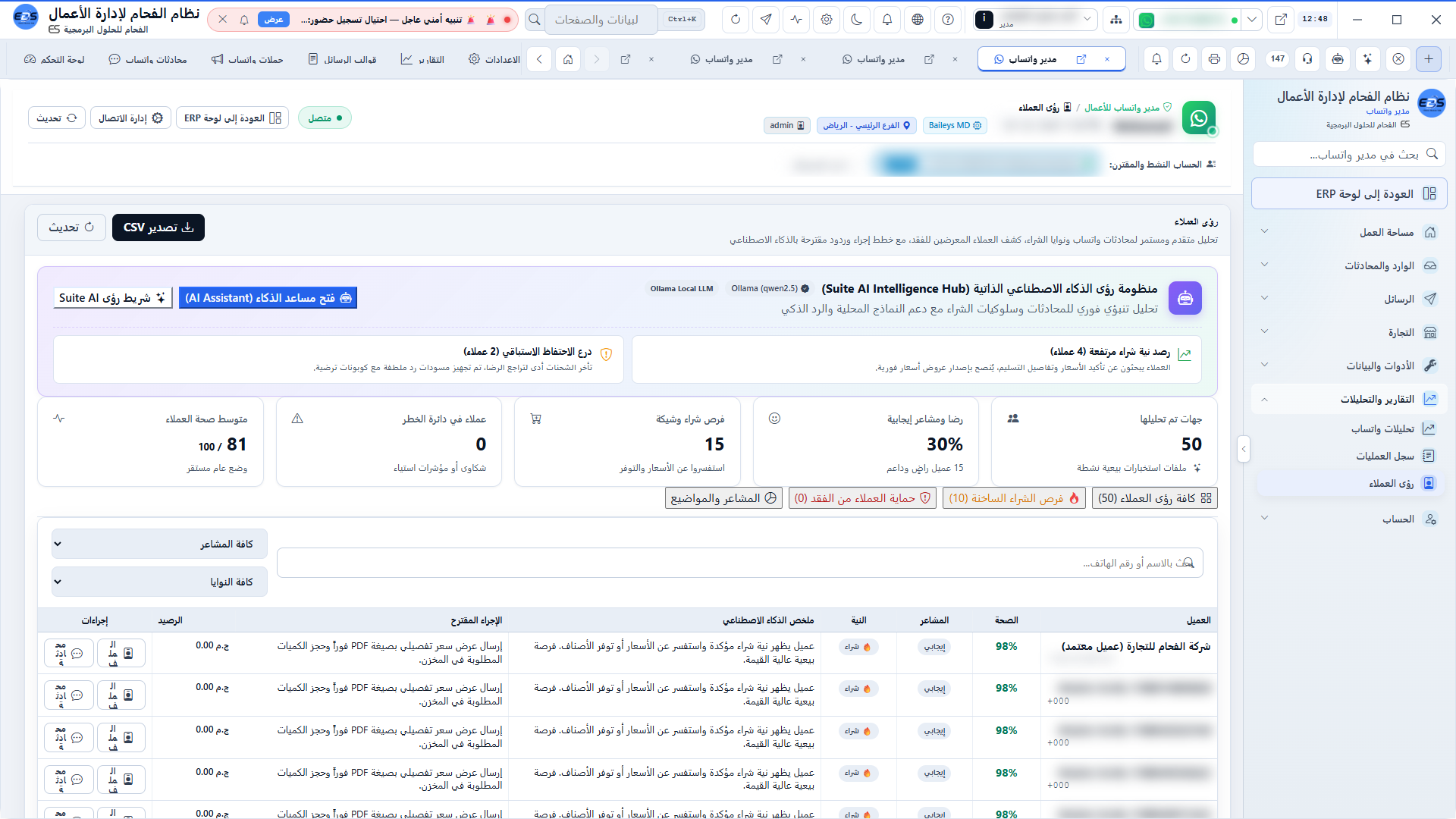The image size is (1456, 819).
Task: Open the help question mark icon
Action: pyautogui.click(x=948, y=20)
